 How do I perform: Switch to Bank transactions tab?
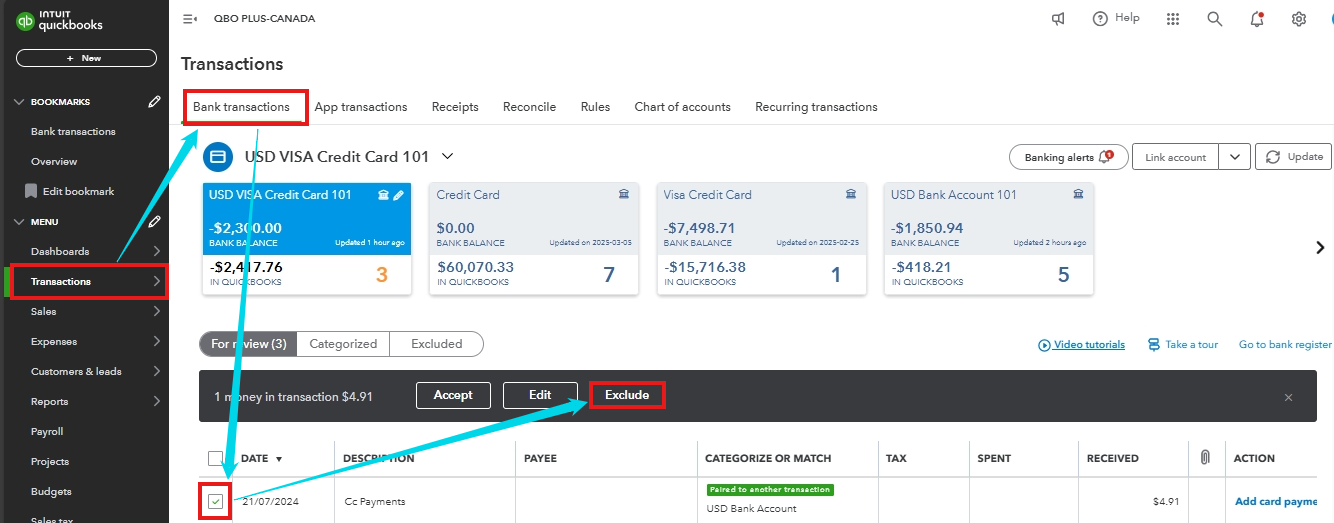(x=241, y=107)
